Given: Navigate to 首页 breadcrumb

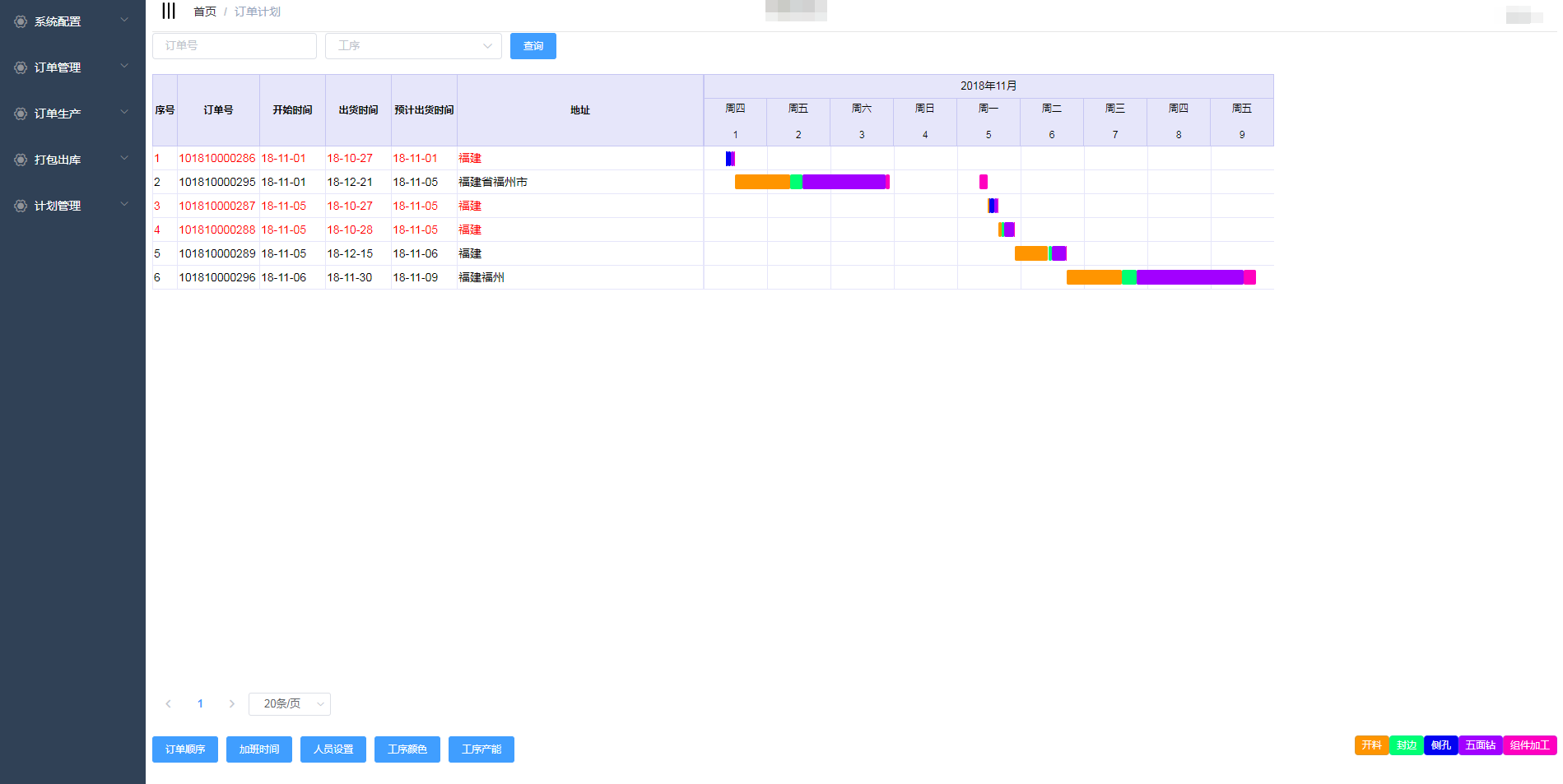Looking at the screenshot, I should 204,12.
